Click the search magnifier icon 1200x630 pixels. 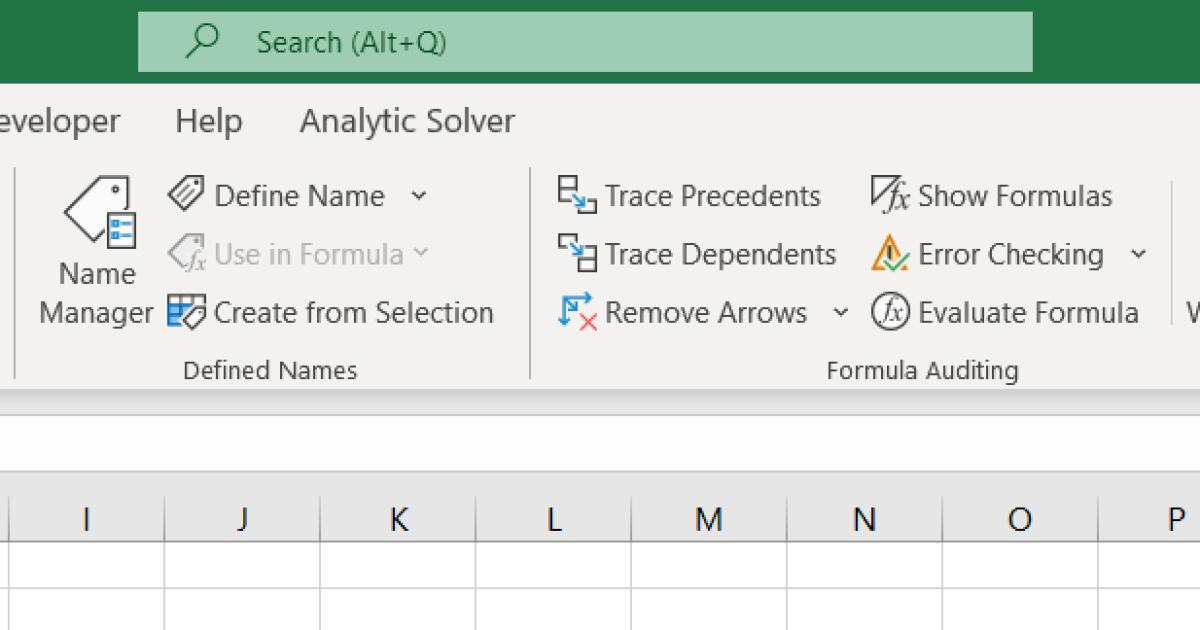pos(203,42)
